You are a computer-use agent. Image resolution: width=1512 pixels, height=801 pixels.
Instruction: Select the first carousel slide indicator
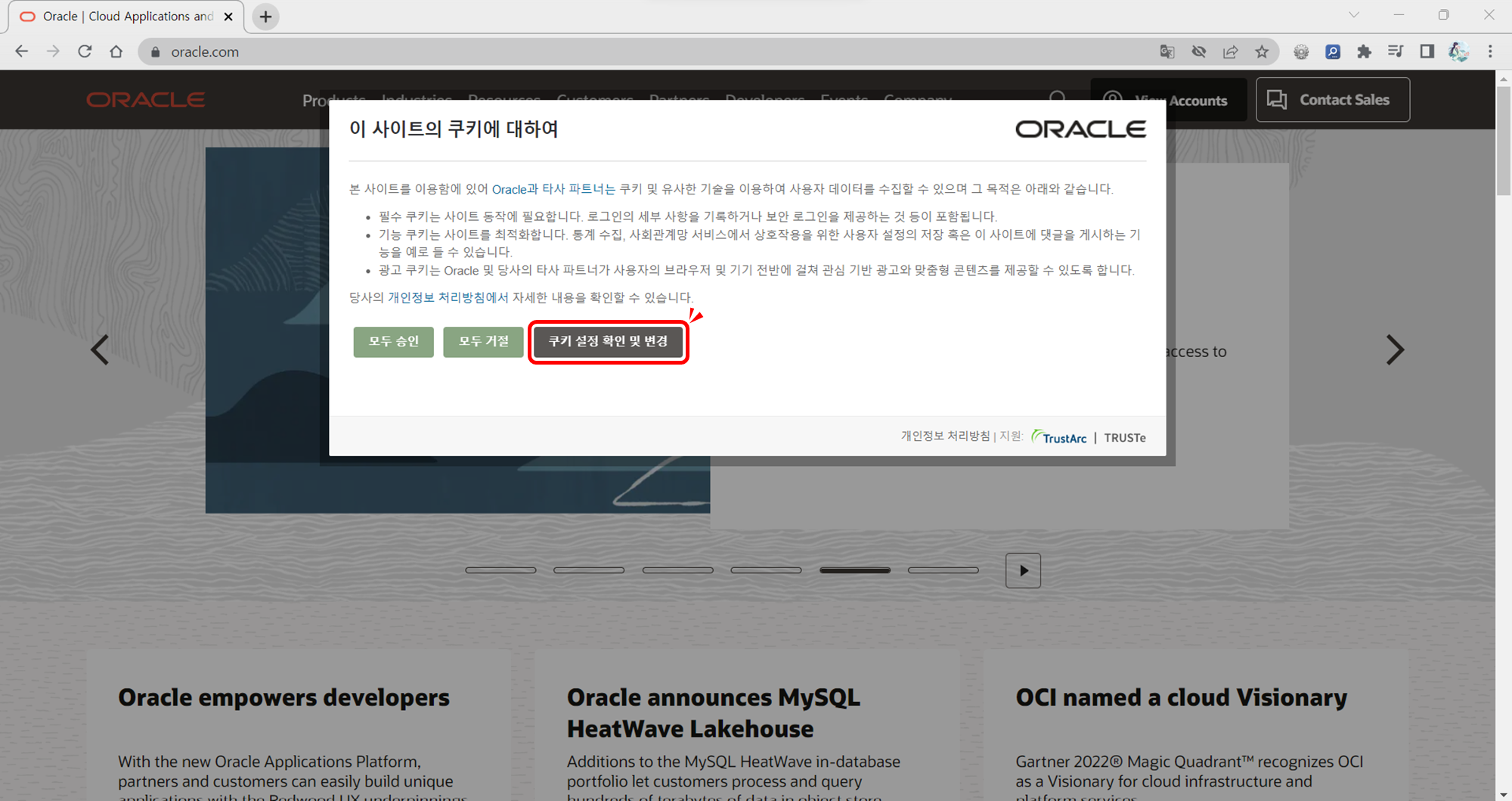coord(500,570)
